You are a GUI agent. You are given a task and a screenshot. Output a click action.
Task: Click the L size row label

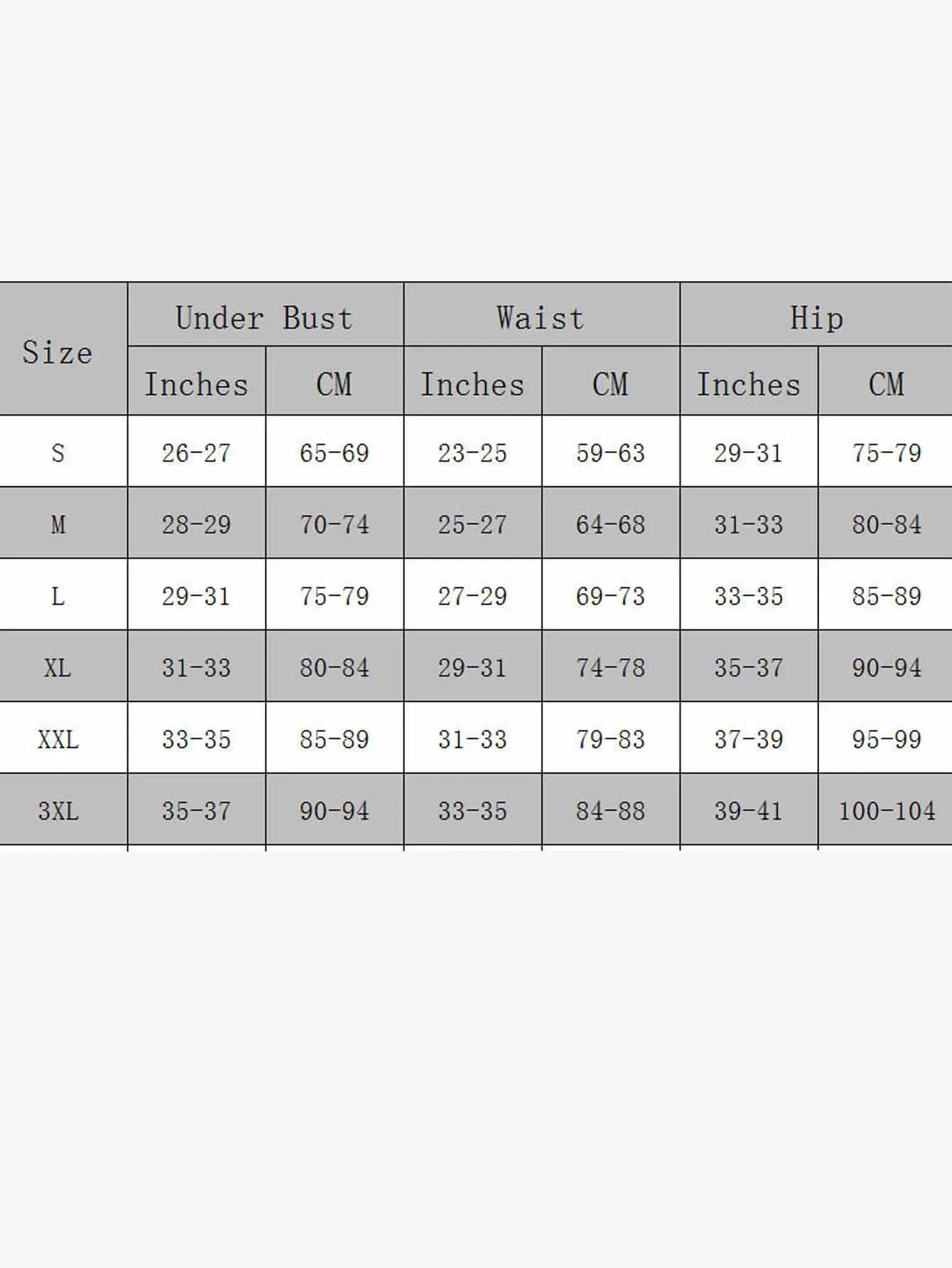[x=58, y=596]
